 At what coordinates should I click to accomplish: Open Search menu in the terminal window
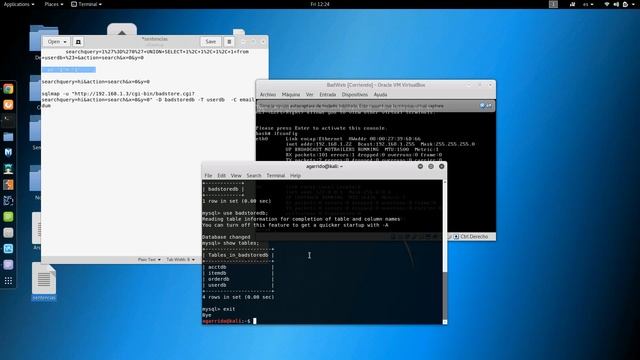click(253, 176)
